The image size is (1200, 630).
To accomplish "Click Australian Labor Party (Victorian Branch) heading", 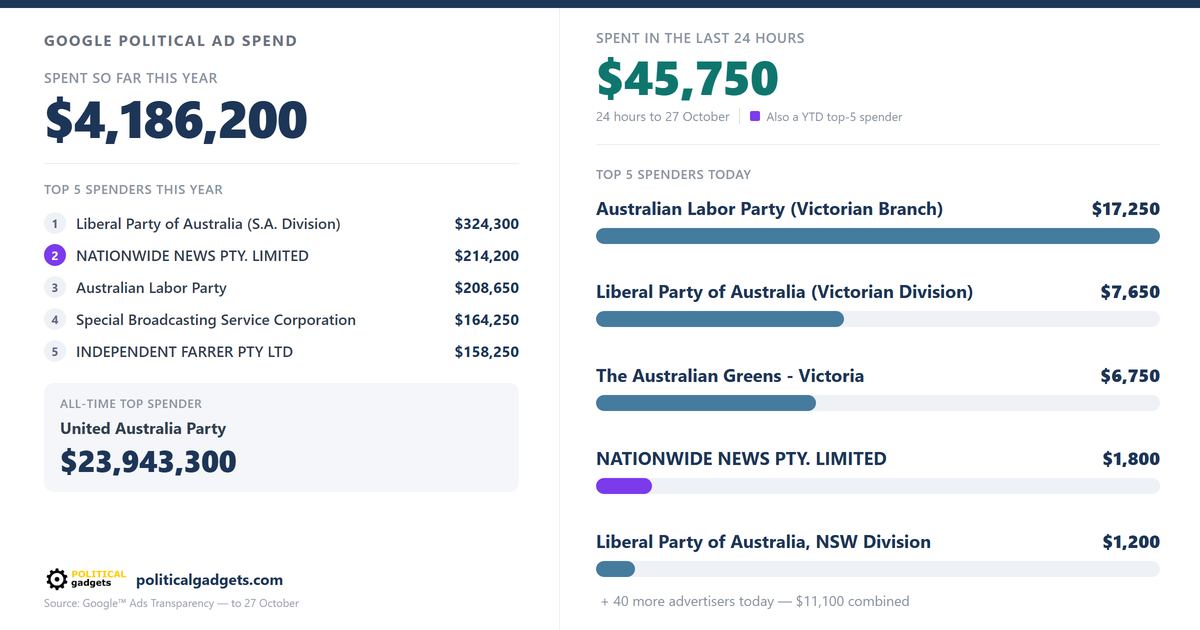I will click(769, 209).
